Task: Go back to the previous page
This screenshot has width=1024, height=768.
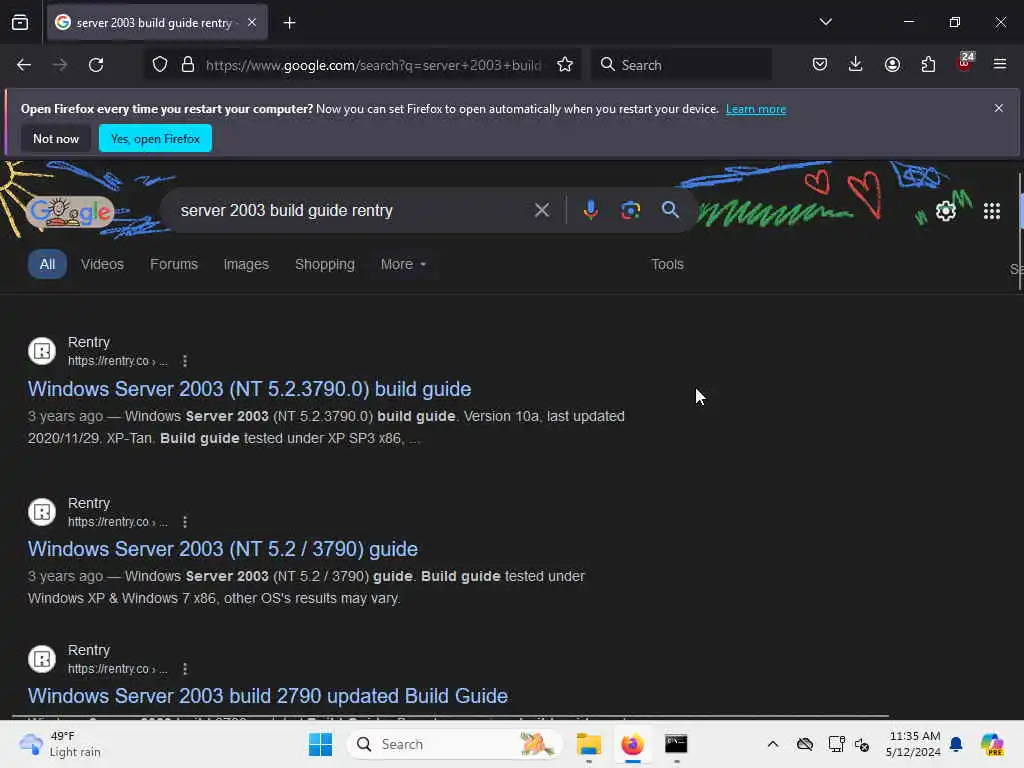Action: [x=24, y=65]
